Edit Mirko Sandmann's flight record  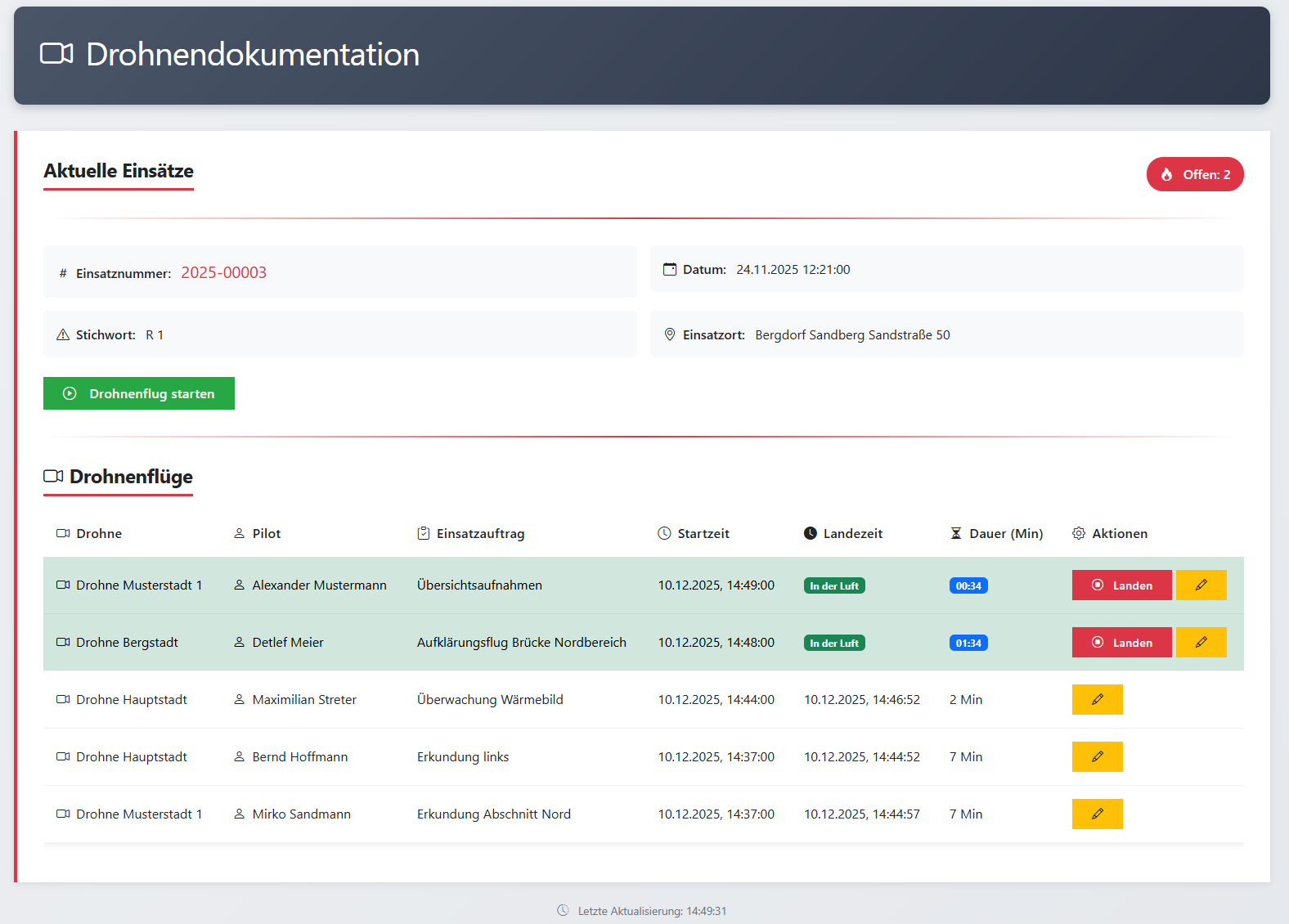point(1097,814)
